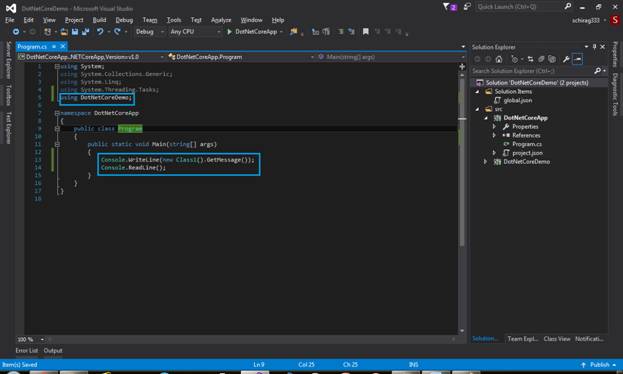Open the notifications flag icon

(x=450, y=7)
